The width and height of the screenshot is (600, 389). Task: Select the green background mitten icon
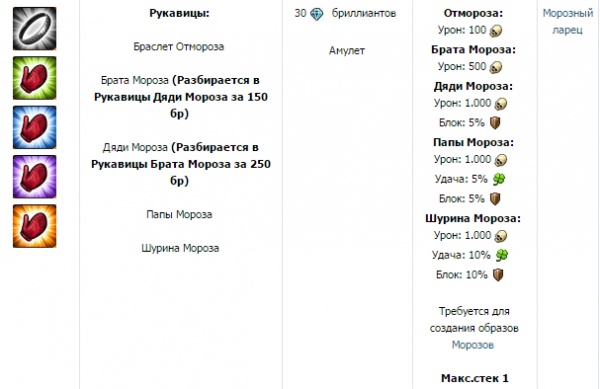pyautogui.click(x=34, y=78)
